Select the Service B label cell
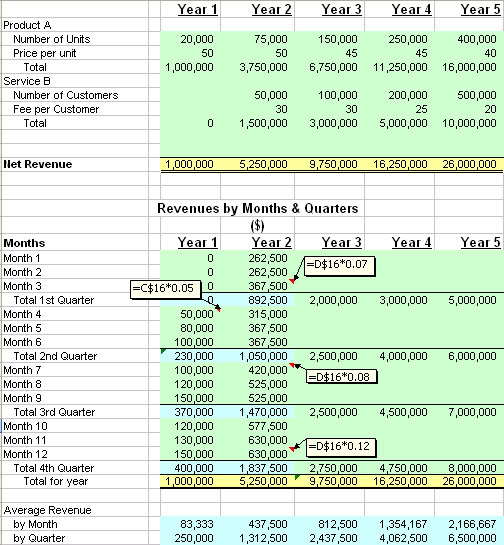This screenshot has width=504, height=545. [x=27, y=81]
